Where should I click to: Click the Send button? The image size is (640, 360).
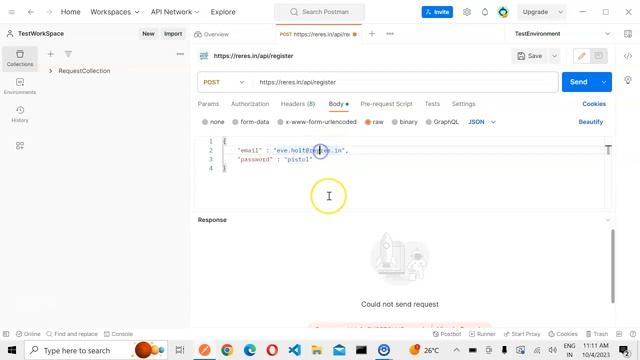click(x=579, y=82)
